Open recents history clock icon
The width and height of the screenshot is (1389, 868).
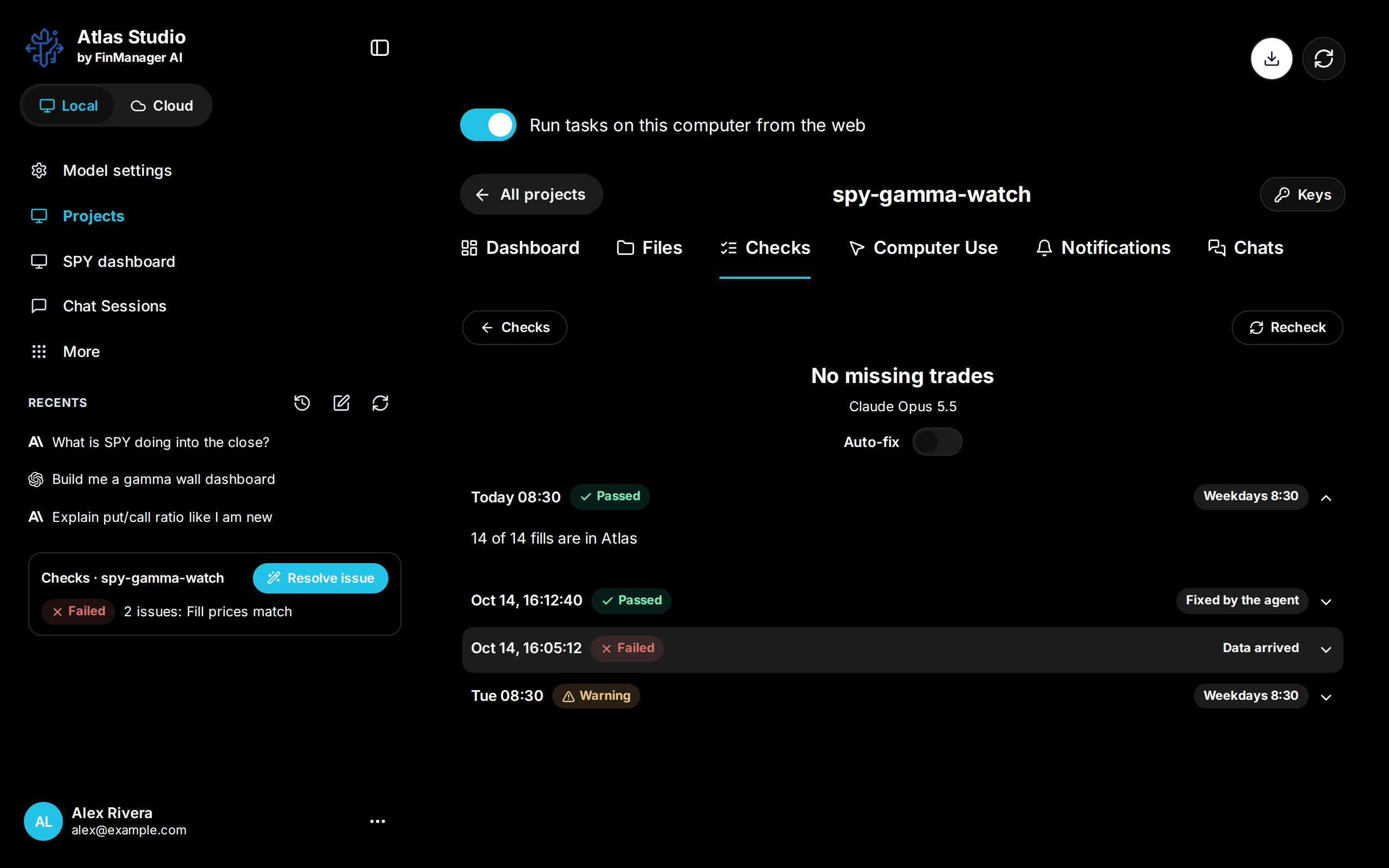pos(302,403)
